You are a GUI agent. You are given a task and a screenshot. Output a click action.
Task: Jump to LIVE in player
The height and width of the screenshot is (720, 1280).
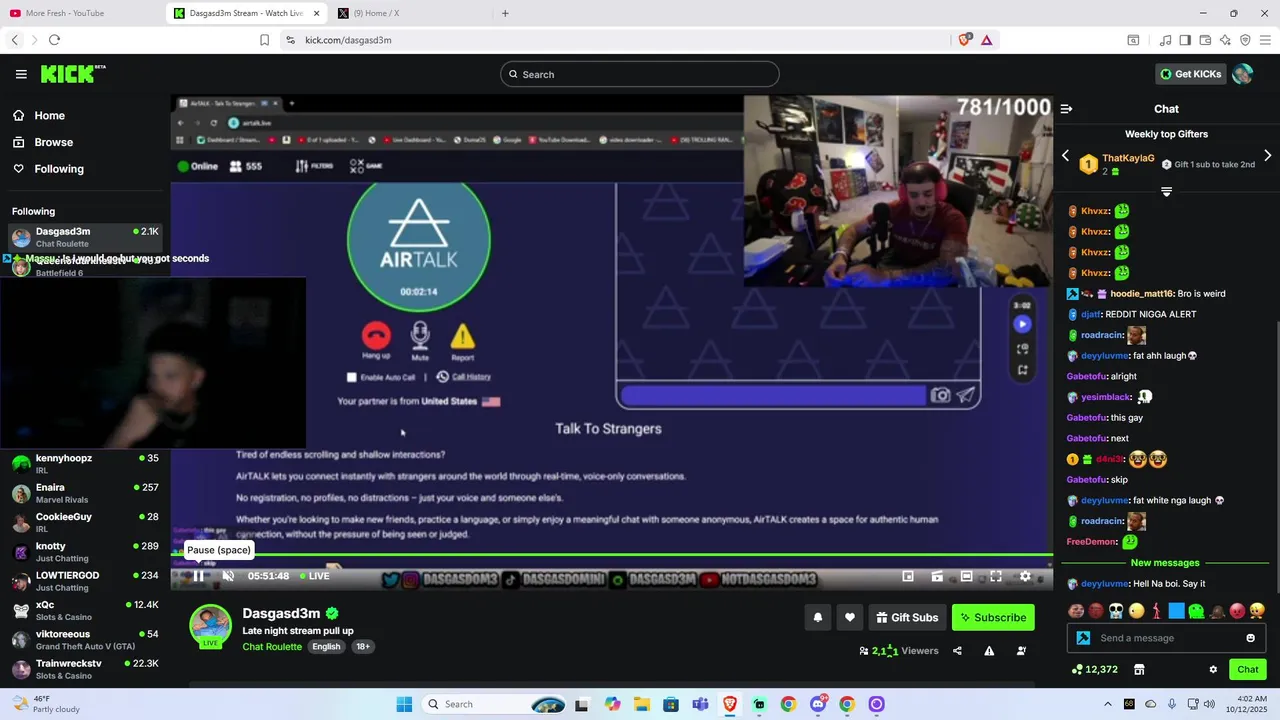click(313, 576)
